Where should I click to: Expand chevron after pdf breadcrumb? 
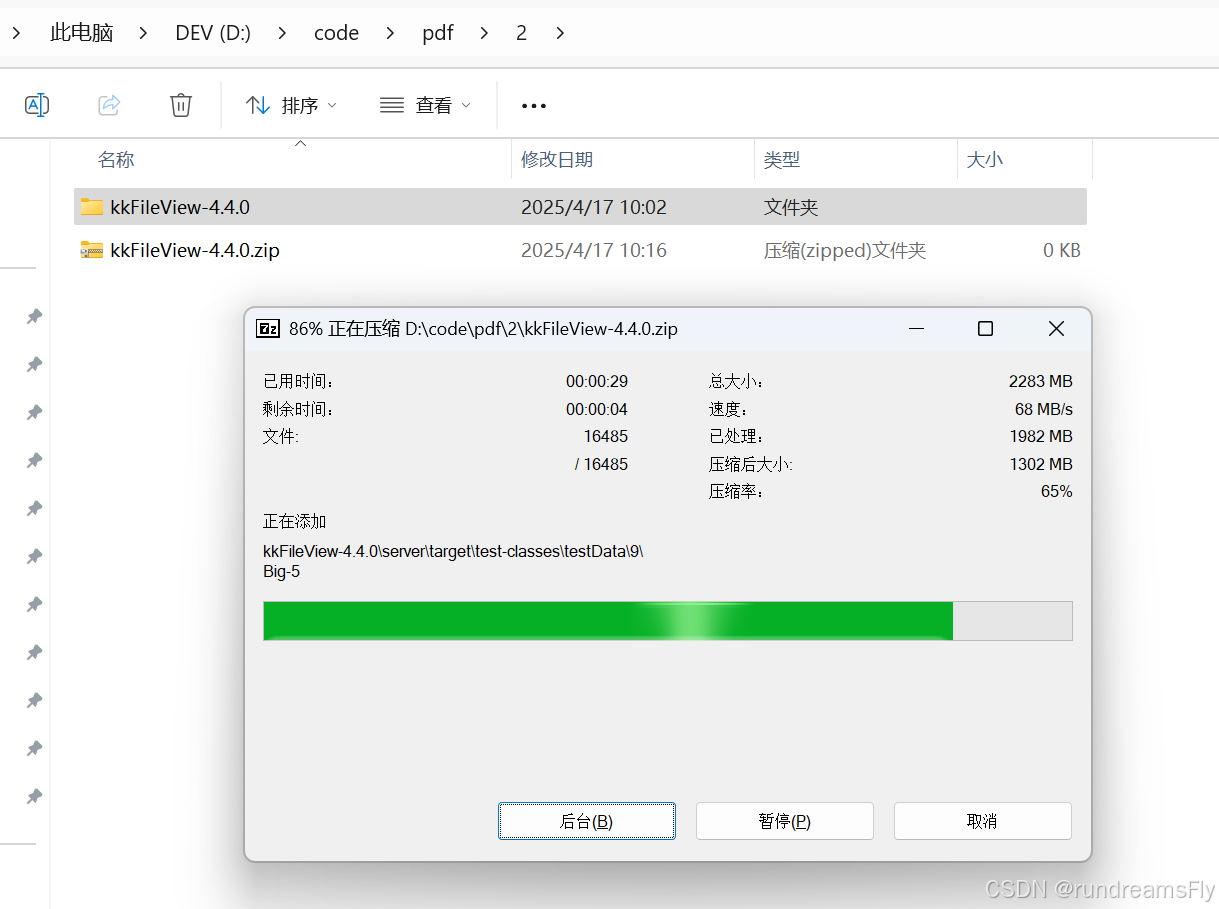[485, 33]
